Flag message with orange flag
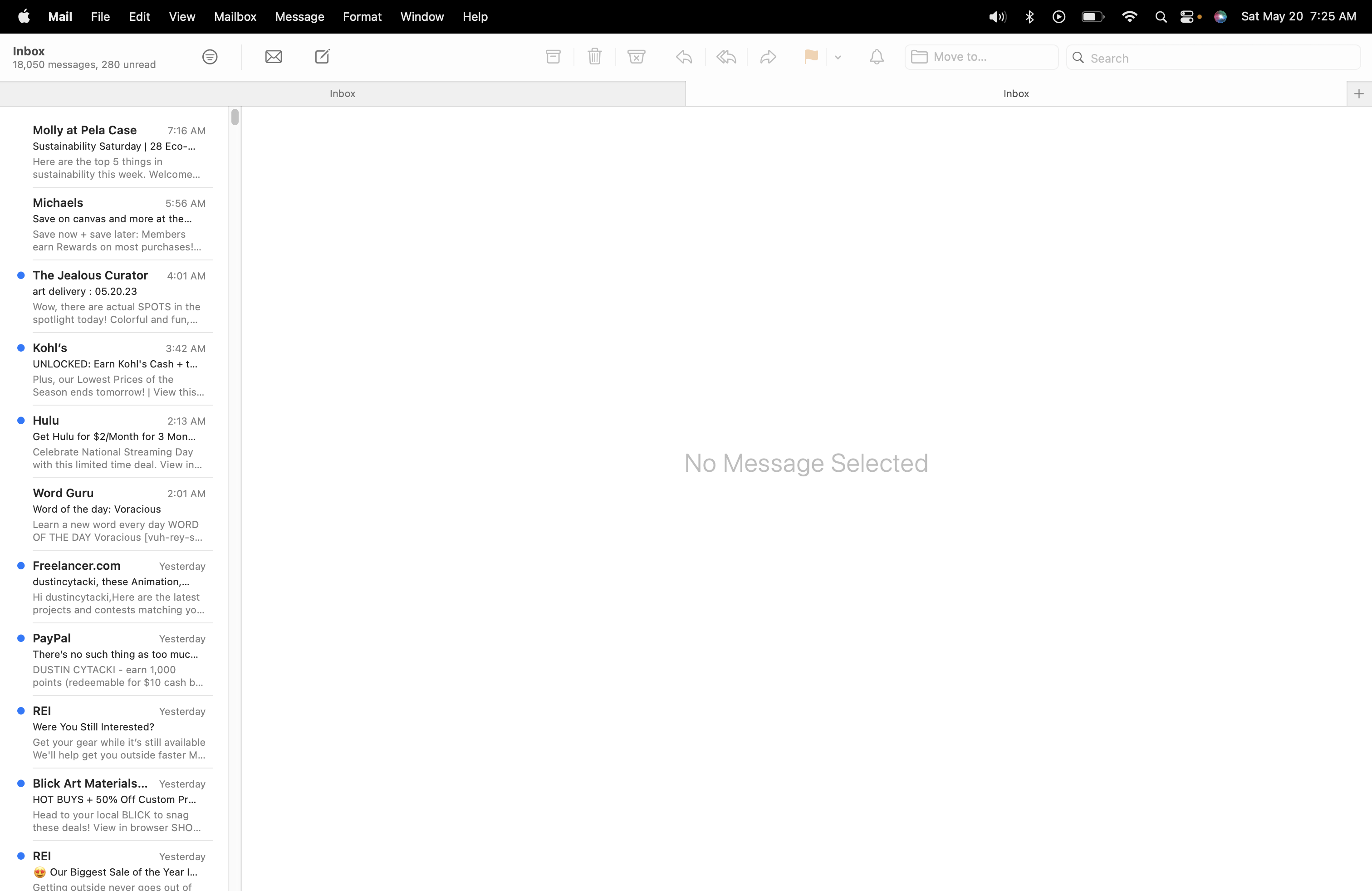 (x=810, y=56)
